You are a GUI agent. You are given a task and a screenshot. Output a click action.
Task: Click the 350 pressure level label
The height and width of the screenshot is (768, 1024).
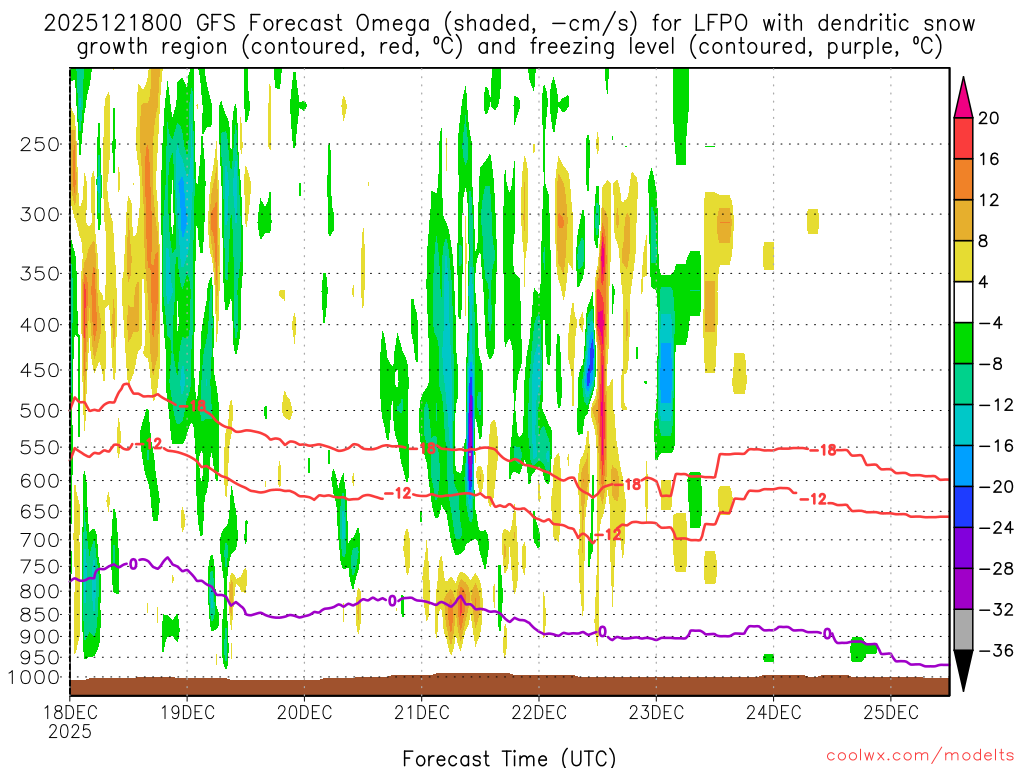40,274
